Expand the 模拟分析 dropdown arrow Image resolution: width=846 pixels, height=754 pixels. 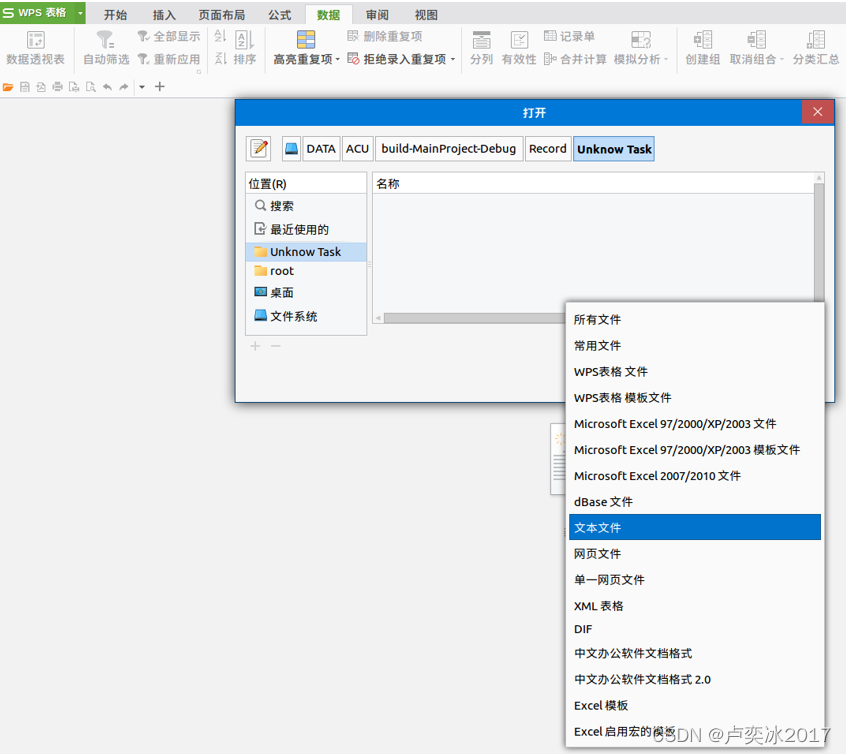coord(666,59)
